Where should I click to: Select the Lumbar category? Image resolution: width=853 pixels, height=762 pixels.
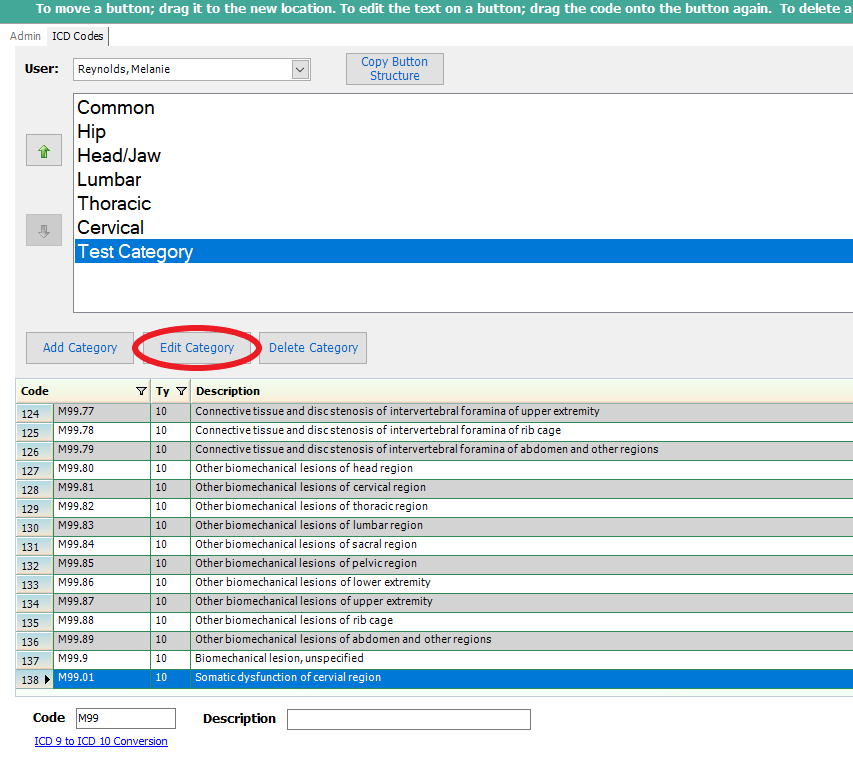(109, 180)
